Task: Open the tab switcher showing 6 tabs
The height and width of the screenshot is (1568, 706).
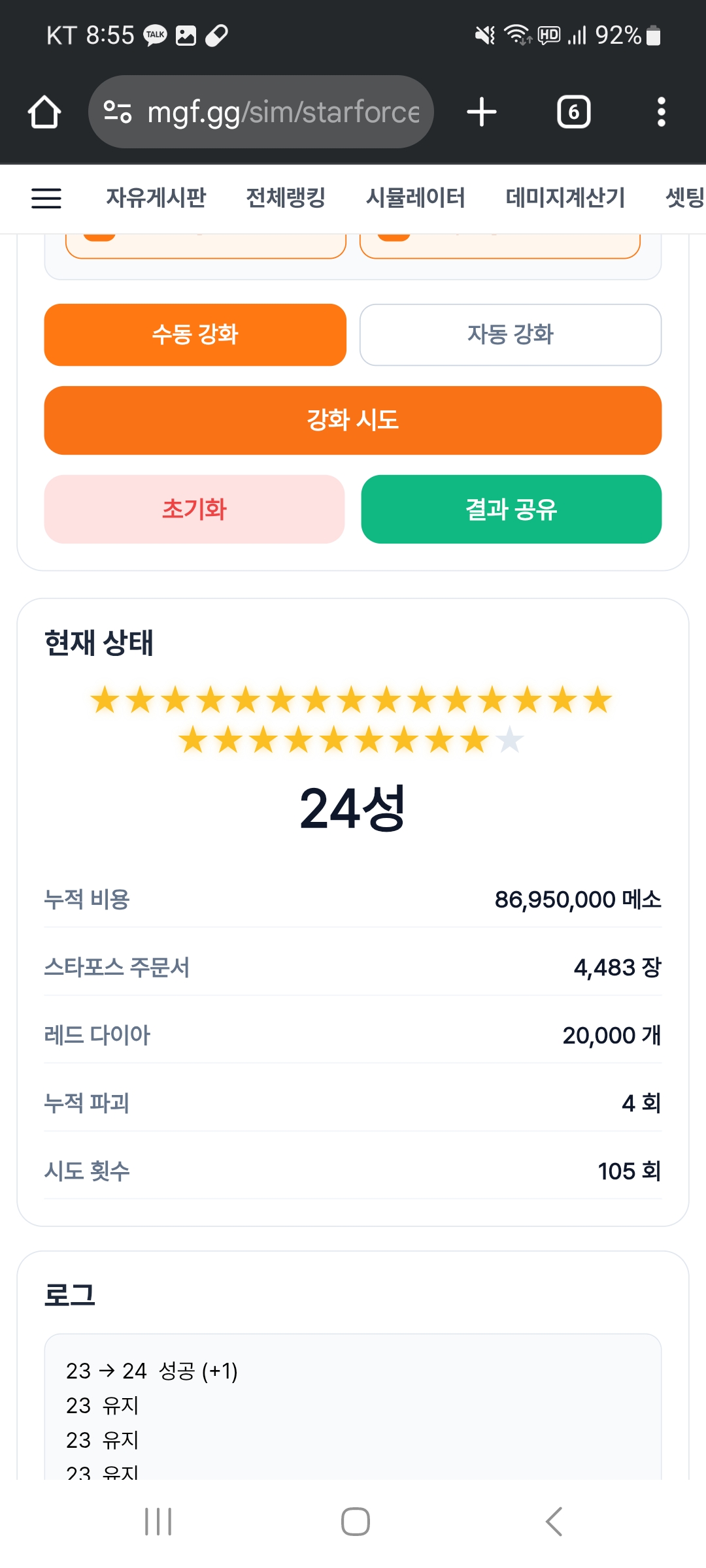Action: coord(573,112)
